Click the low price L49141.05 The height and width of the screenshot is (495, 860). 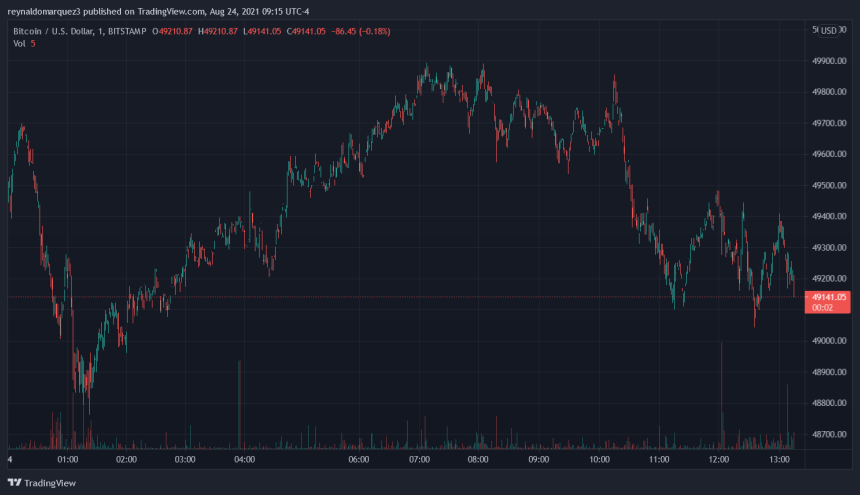(x=262, y=31)
